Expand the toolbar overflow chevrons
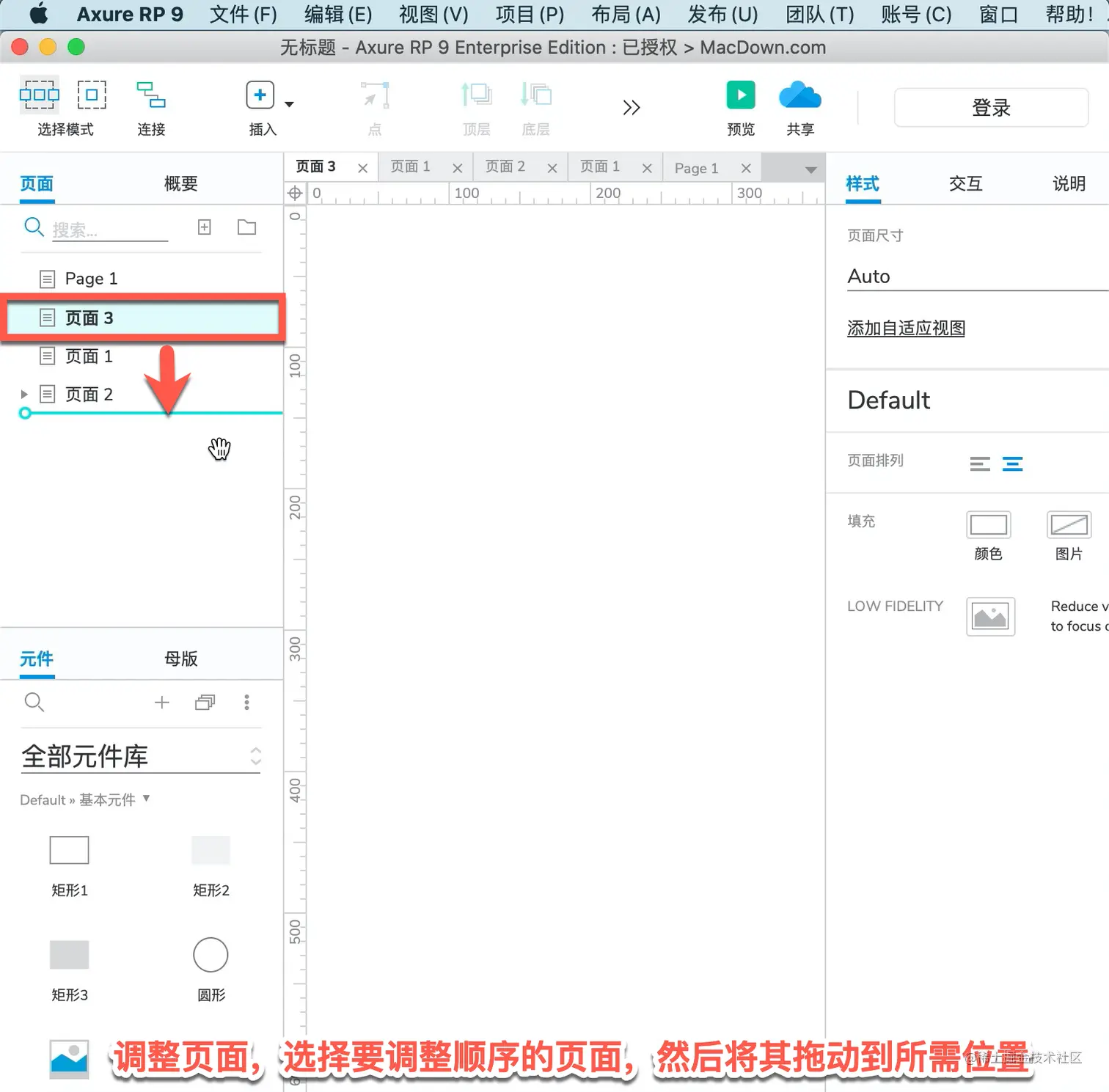 tap(631, 108)
